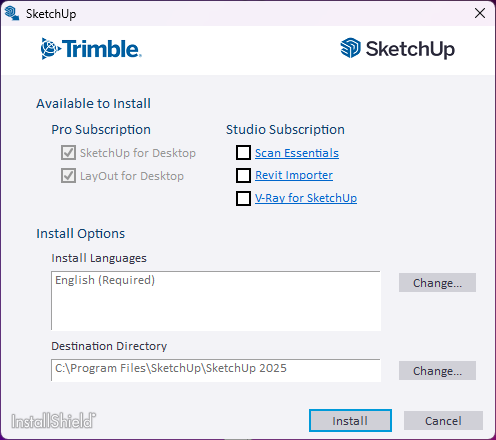Cancel the SketchUp installation

pyautogui.click(x=443, y=421)
